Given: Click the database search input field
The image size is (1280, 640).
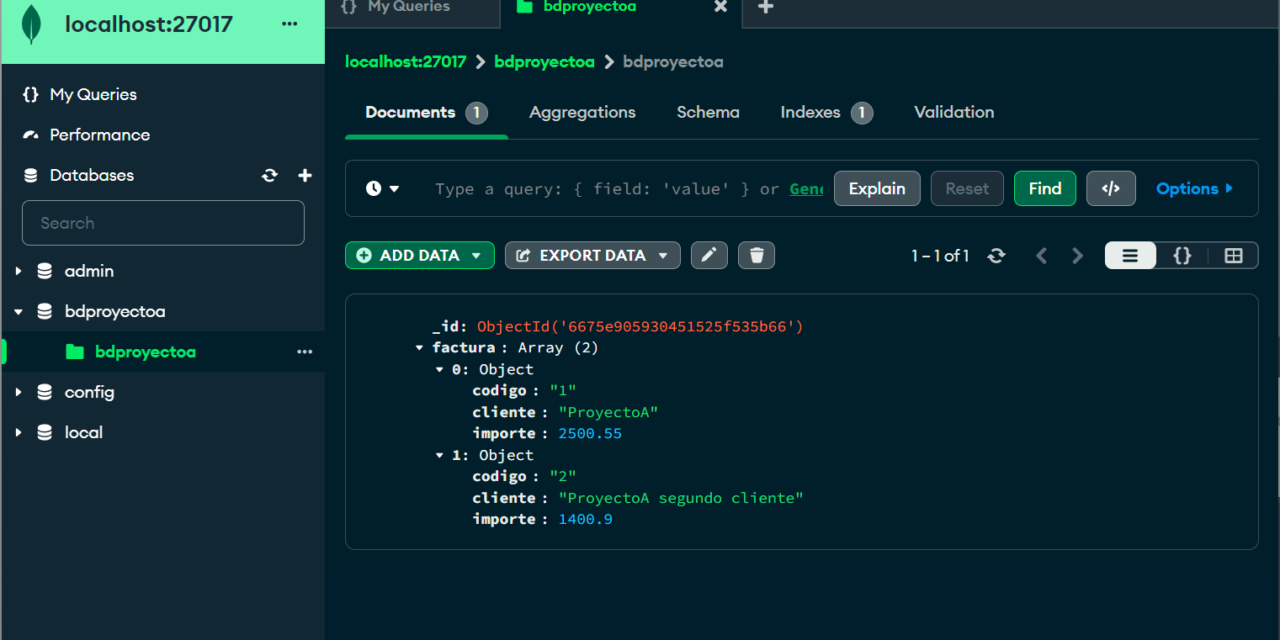Looking at the screenshot, I should click(163, 222).
